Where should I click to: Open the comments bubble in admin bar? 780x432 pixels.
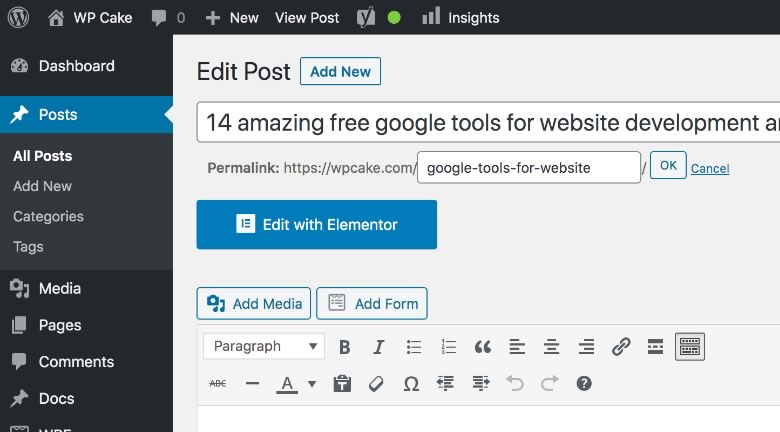(168, 18)
